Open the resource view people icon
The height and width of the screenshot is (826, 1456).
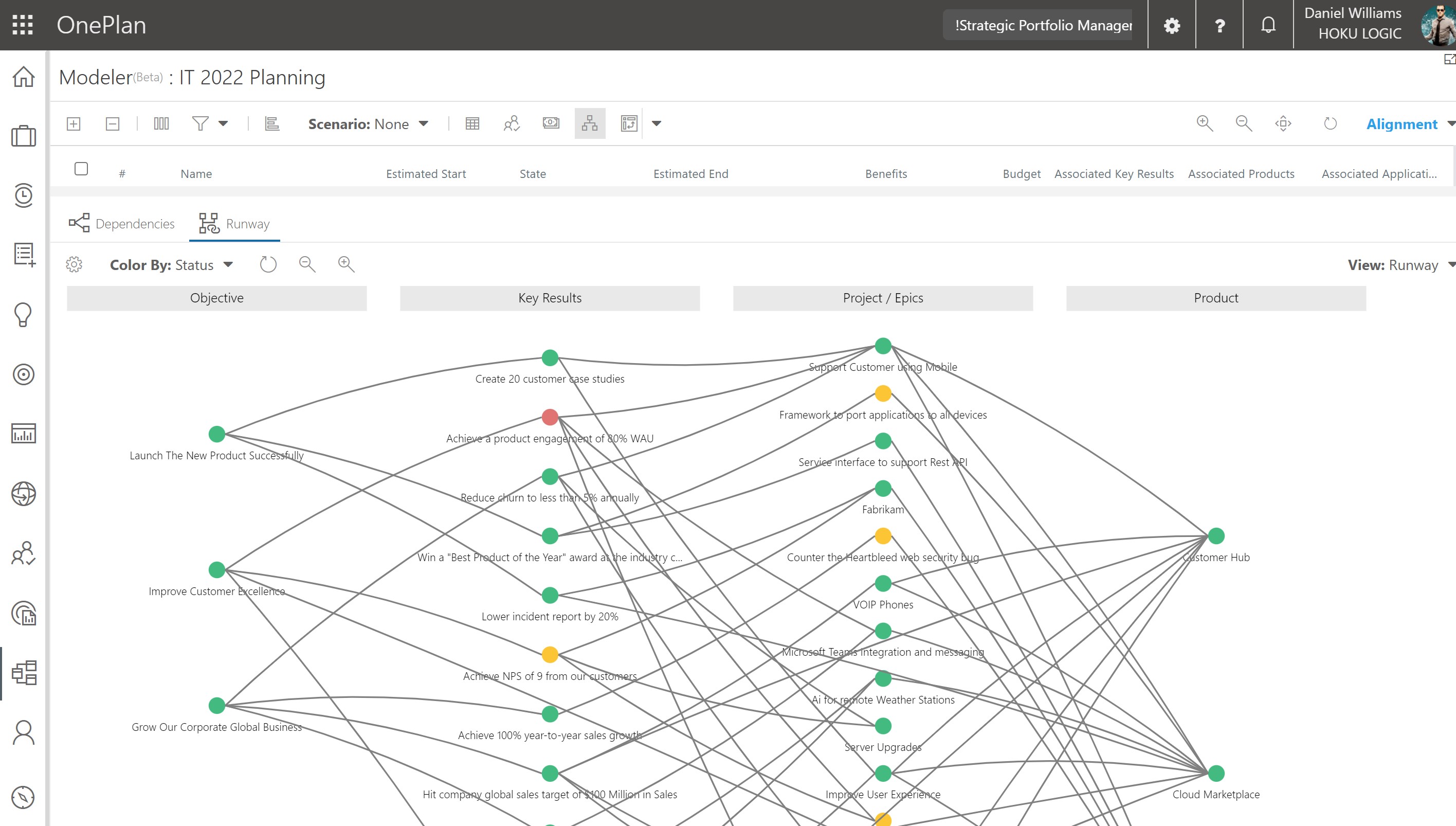pos(512,123)
